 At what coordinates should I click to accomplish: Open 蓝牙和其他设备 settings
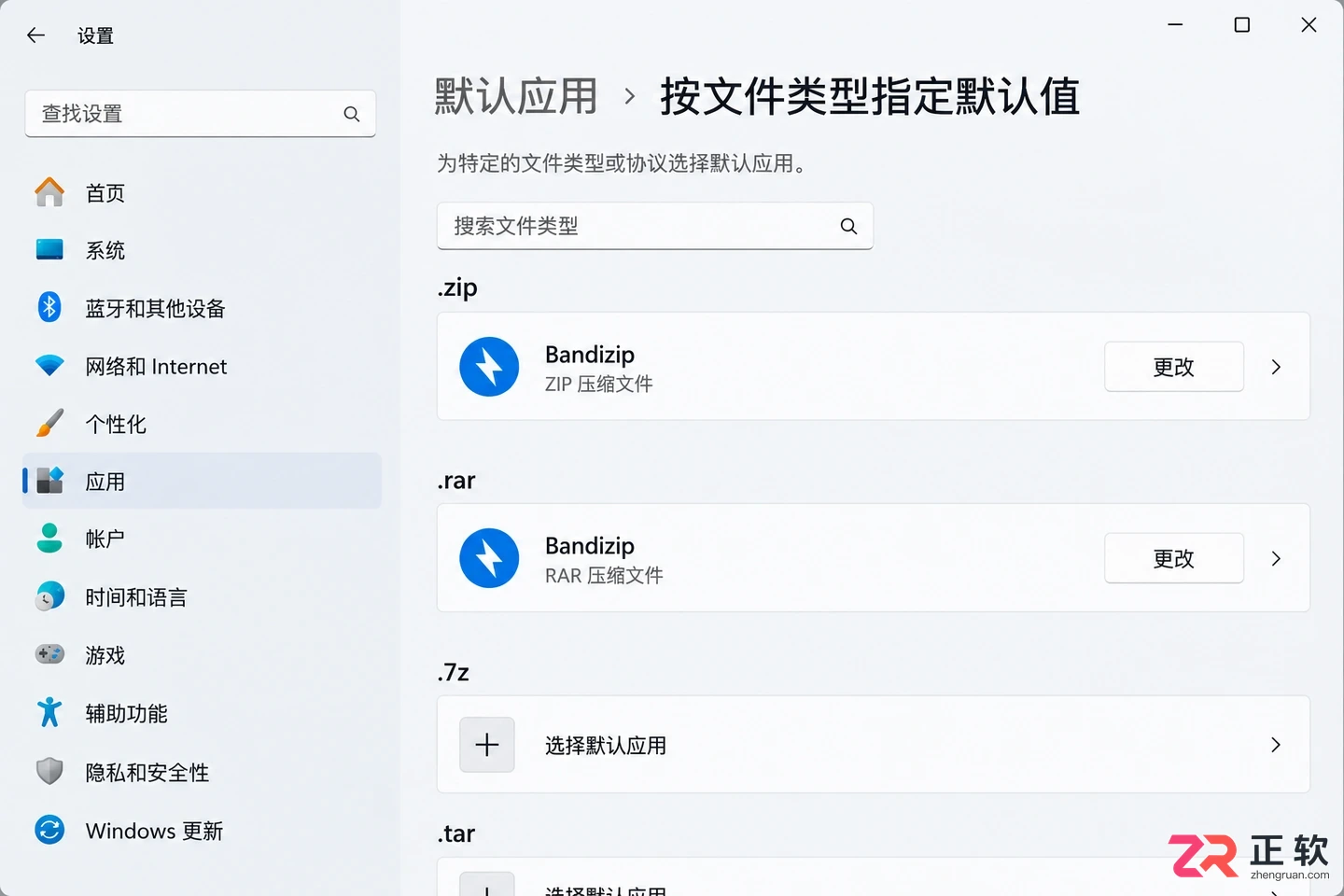pos(202,308)
